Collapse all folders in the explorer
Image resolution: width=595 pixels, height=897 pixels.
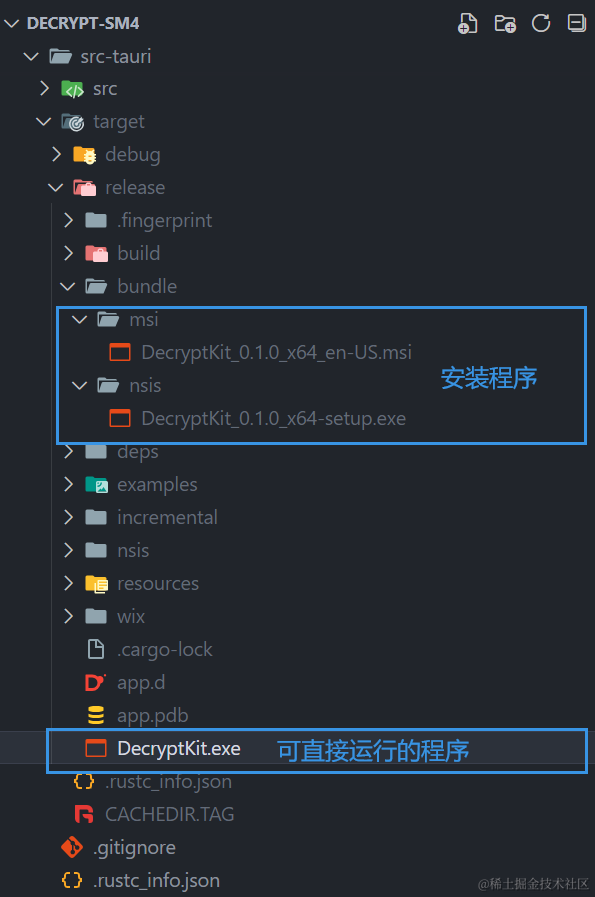click(576, 23)
